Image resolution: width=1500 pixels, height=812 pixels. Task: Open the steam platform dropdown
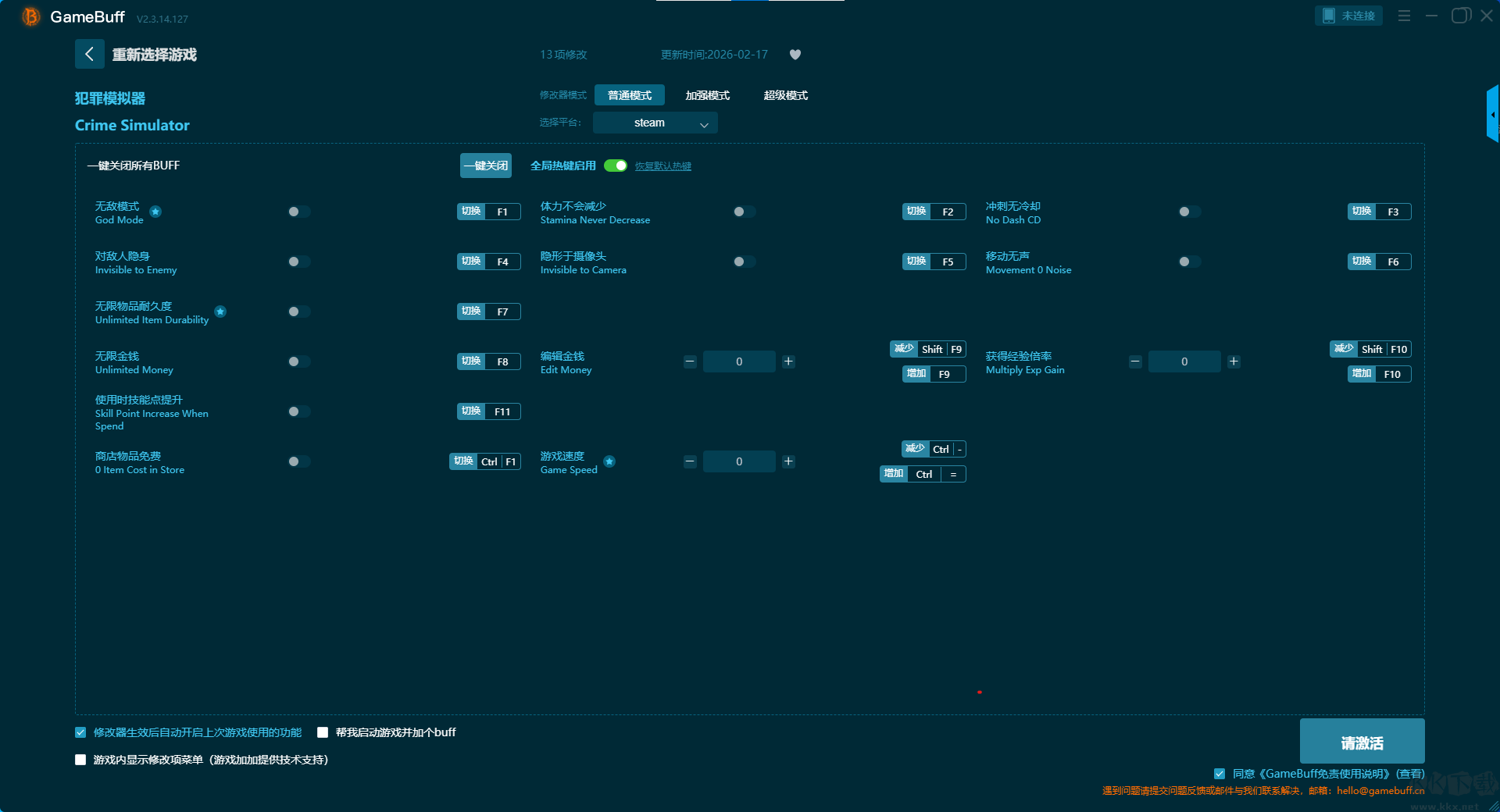[655, 123]
